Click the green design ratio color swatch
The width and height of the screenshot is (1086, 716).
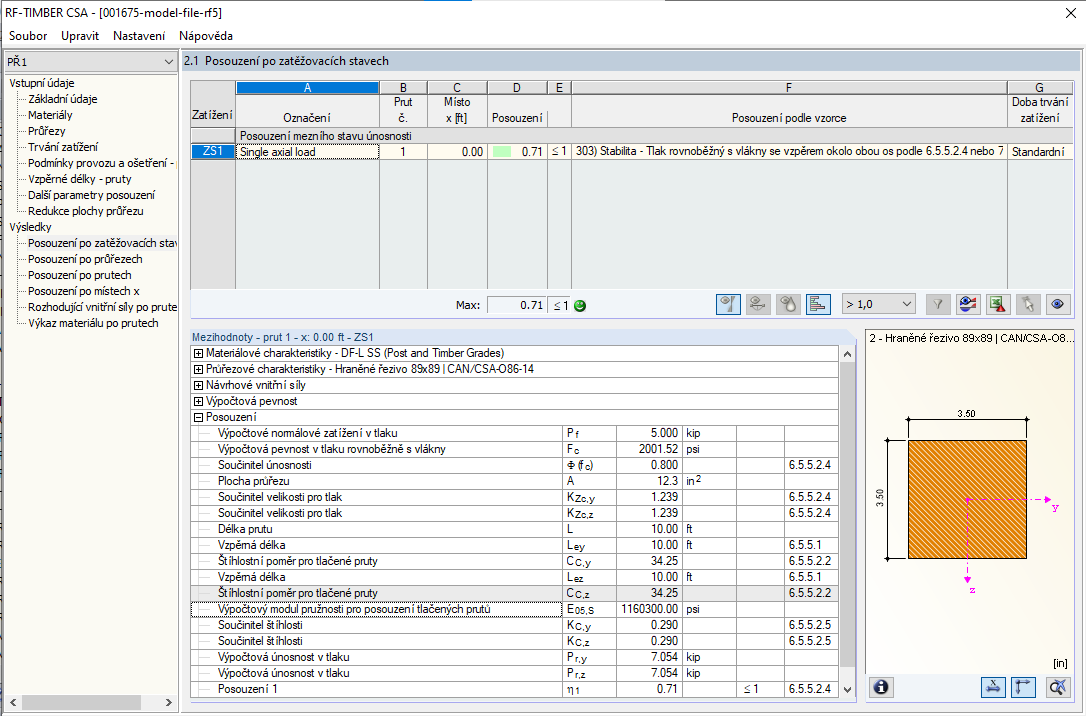point(501,152)
